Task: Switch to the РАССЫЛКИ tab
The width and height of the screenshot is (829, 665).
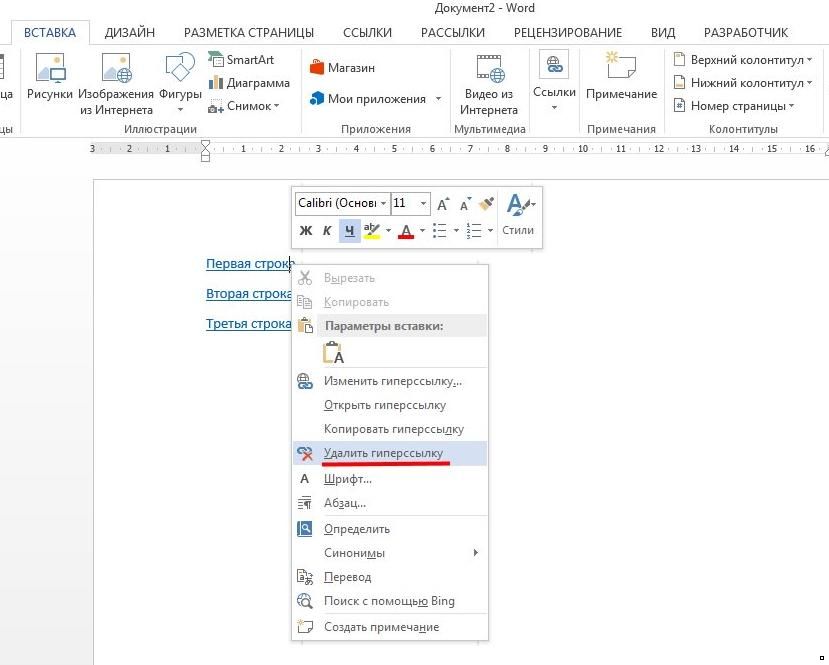Action: (453, 33)
